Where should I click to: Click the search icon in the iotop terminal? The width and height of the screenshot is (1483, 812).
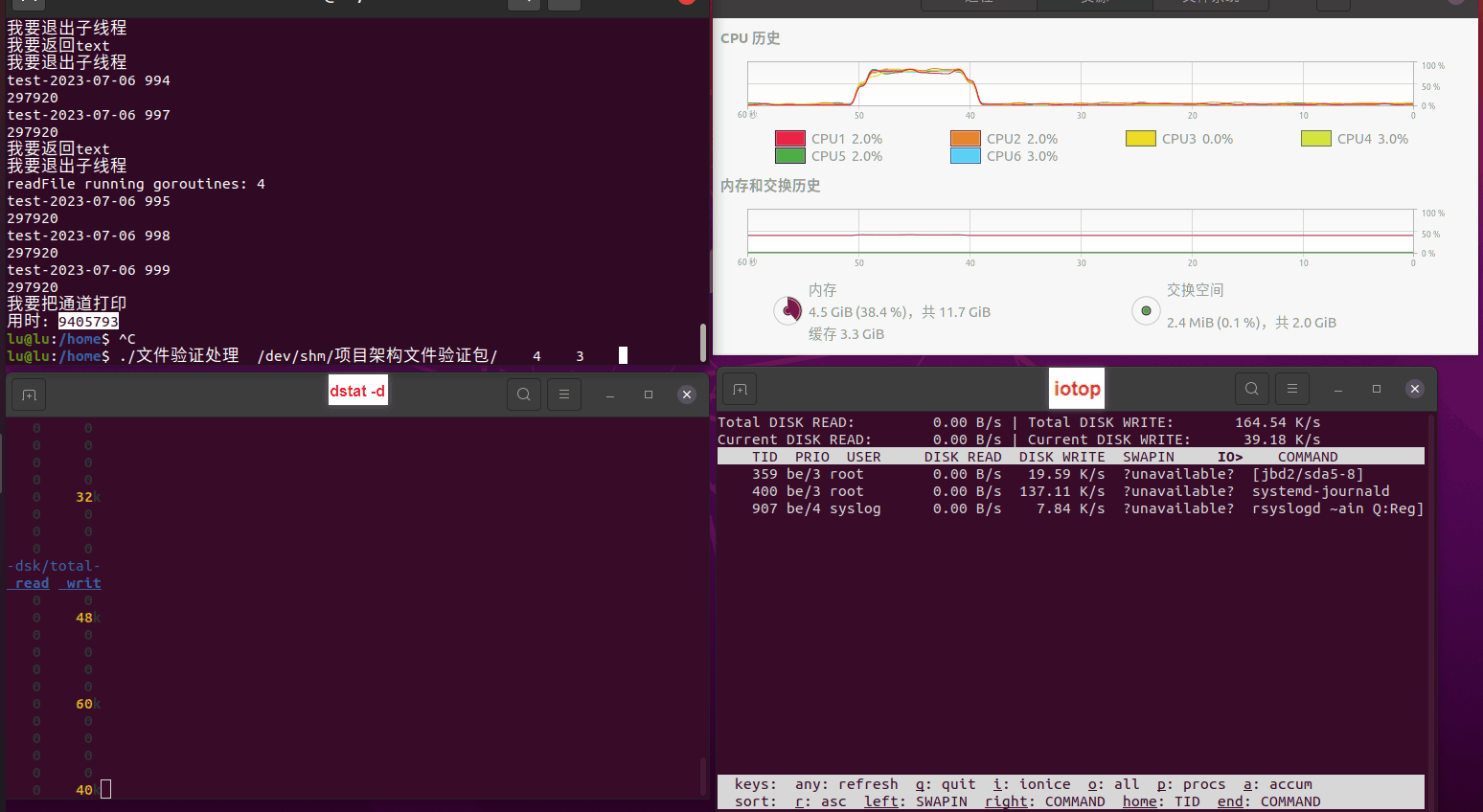[x=1252, y=389]
